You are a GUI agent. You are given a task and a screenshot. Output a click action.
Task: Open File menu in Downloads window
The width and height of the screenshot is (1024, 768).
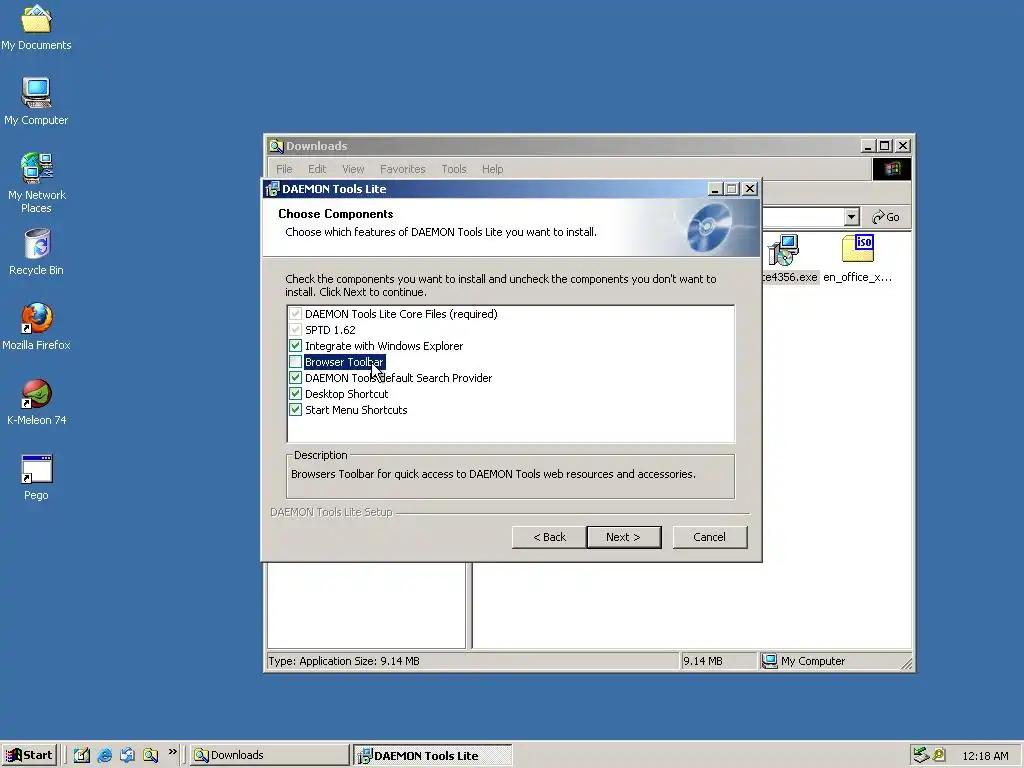click(x=284, y=169)
